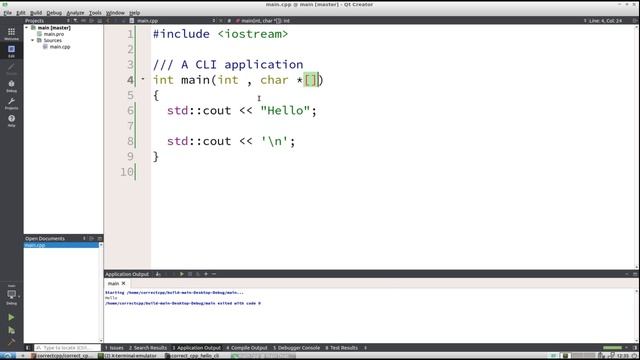Open Debug menu
The height and width of the screenshot is (360, 640).
click(x=54, y=13)
